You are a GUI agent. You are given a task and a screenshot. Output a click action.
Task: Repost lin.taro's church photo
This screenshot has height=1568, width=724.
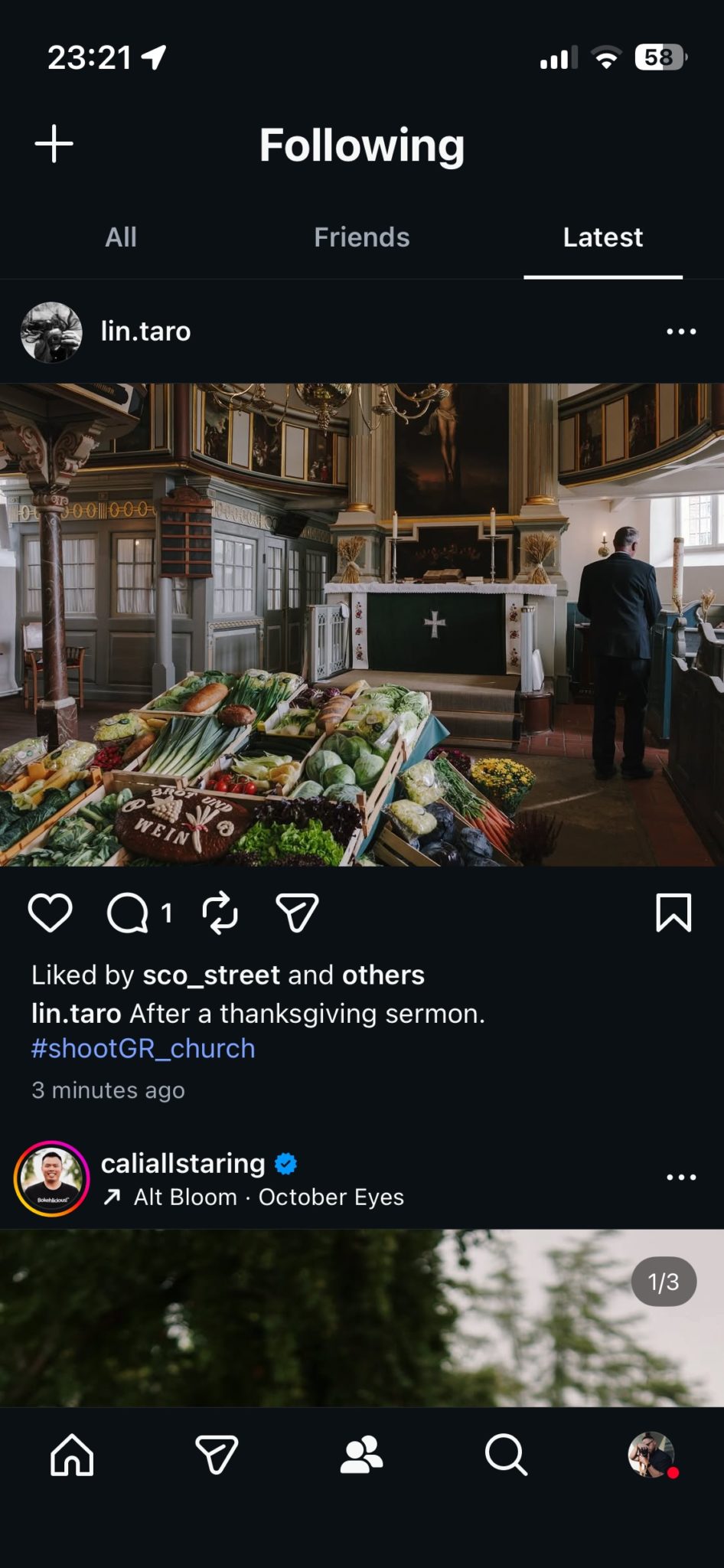[220, 913]
